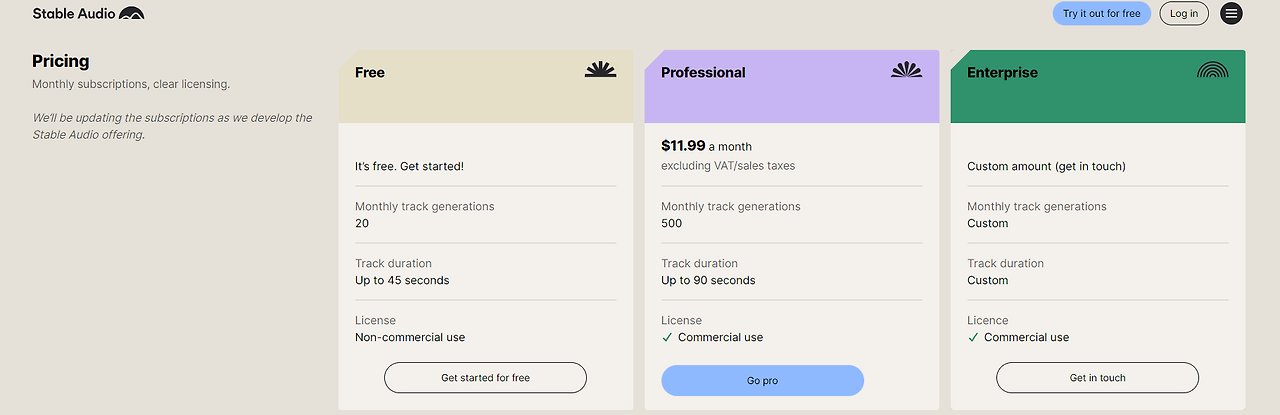The height and width of the screenshot is (415, 1280).
Task: Click Custom amount (get in touch) text
Action: pos(1046,167)
